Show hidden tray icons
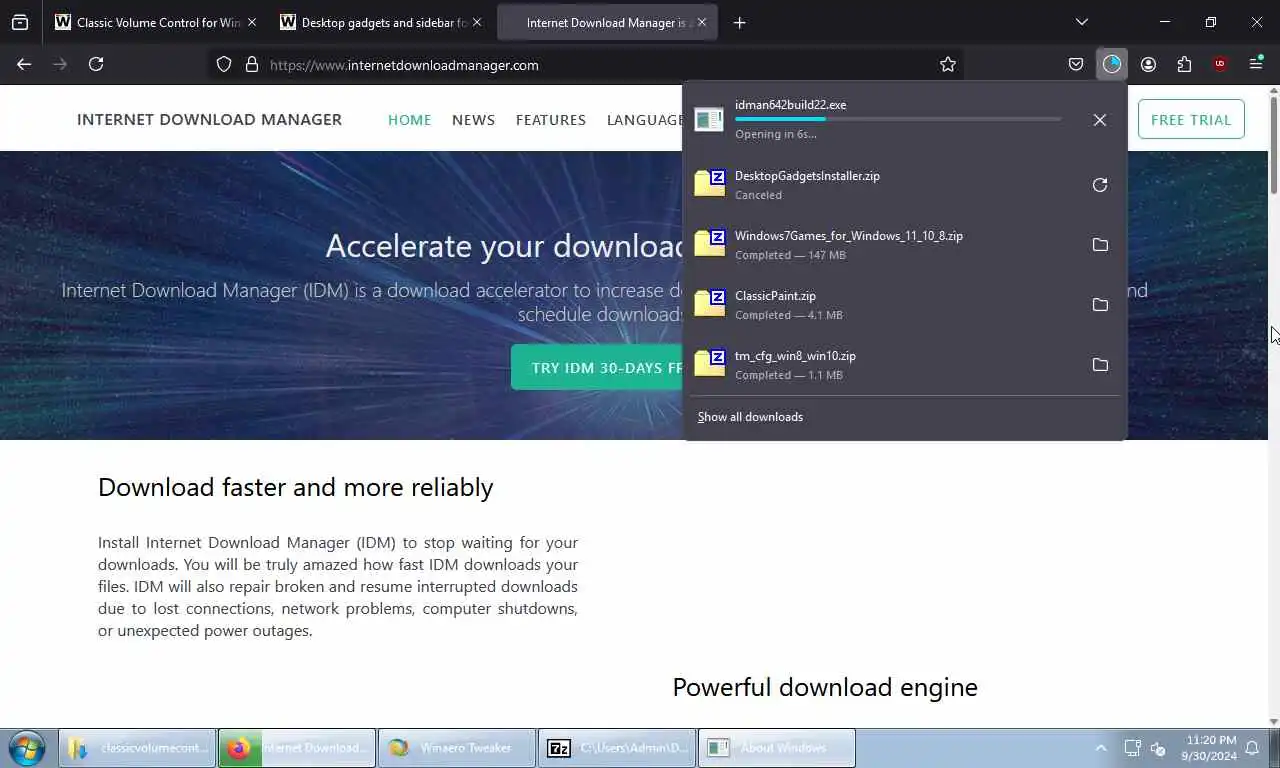 [x=1101, y=748]
